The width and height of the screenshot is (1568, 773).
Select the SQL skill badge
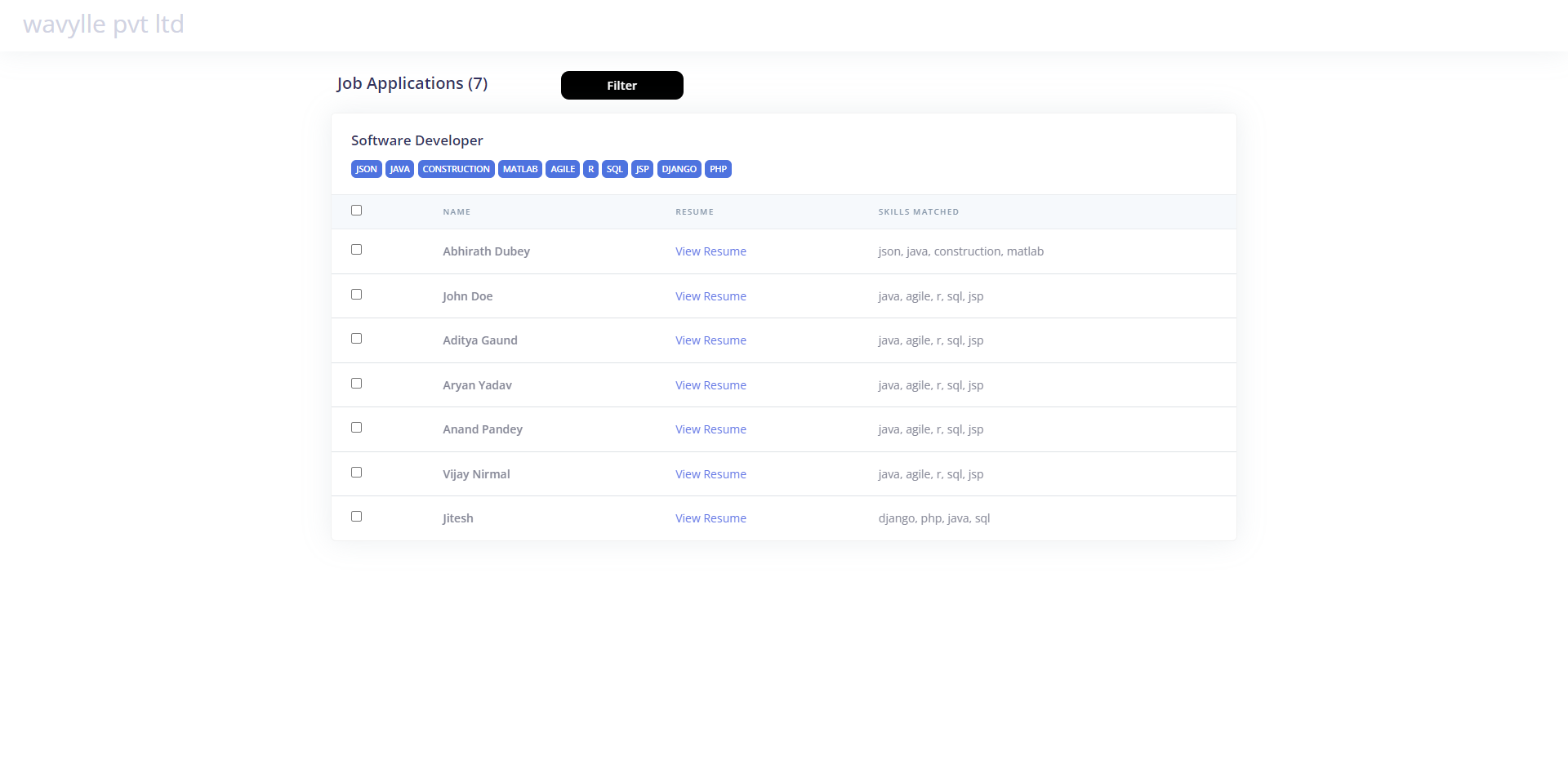pyautogui.click(x=615, y=169)
